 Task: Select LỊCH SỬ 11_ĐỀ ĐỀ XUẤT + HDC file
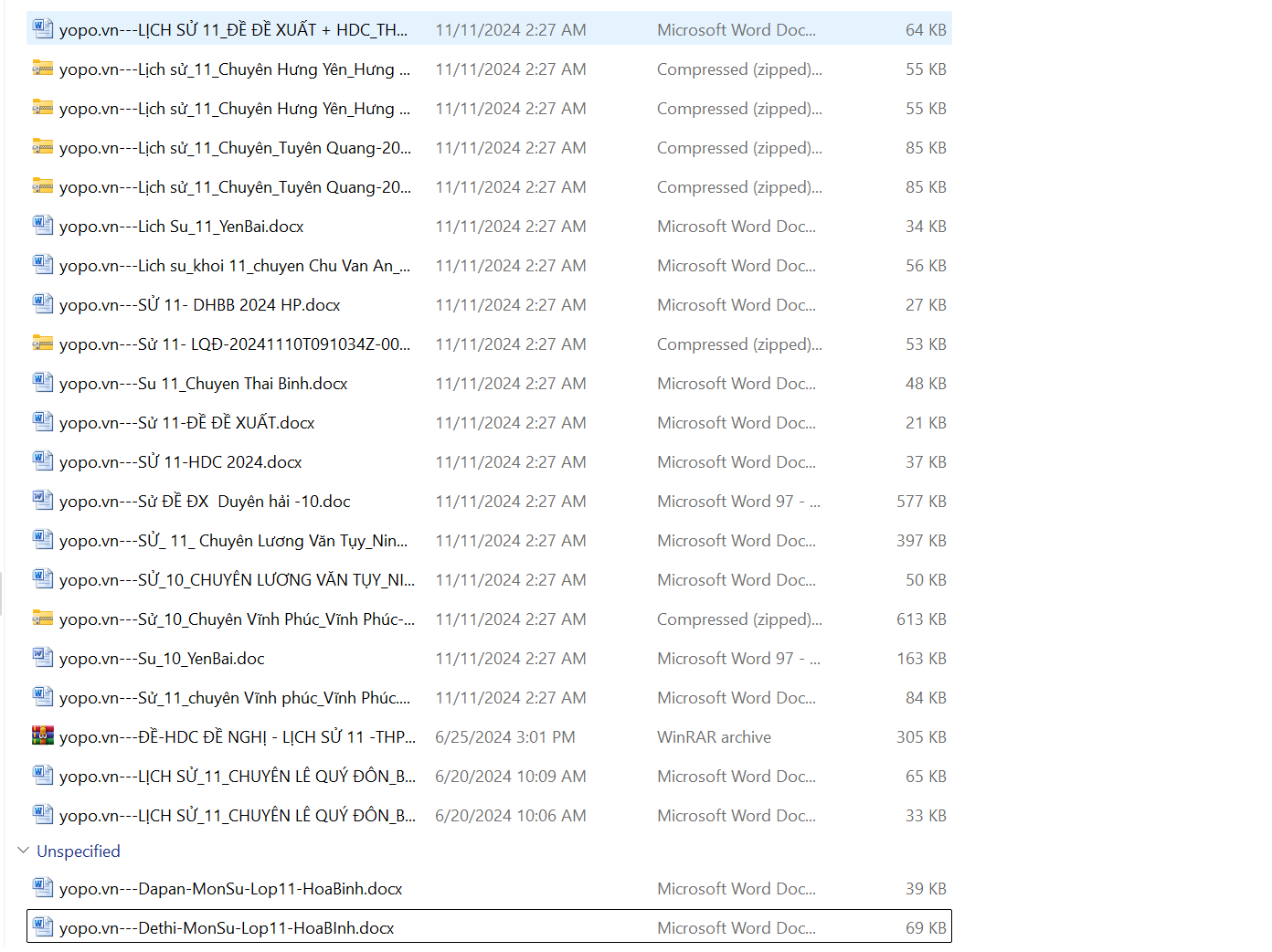coord(233,30)
